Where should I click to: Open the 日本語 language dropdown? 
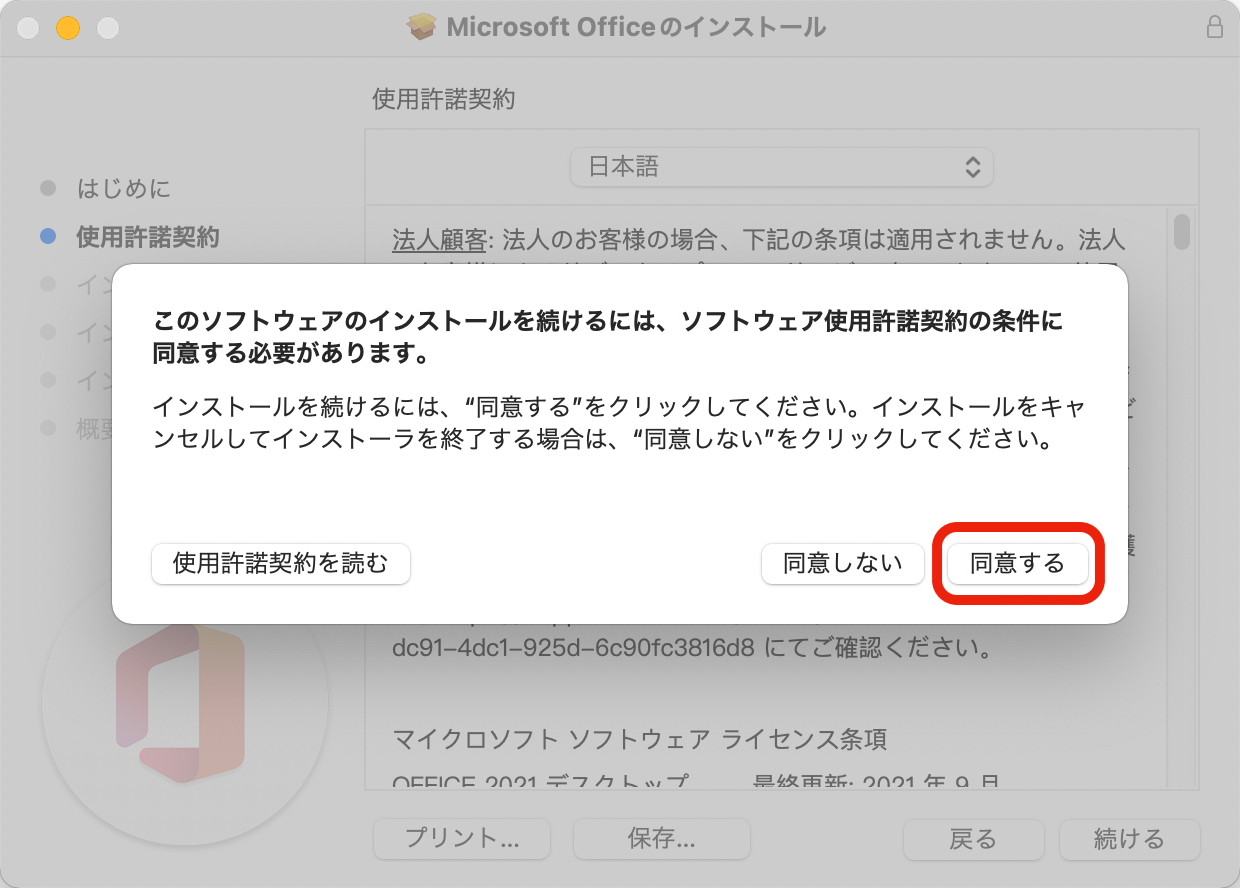pos(781,167)
